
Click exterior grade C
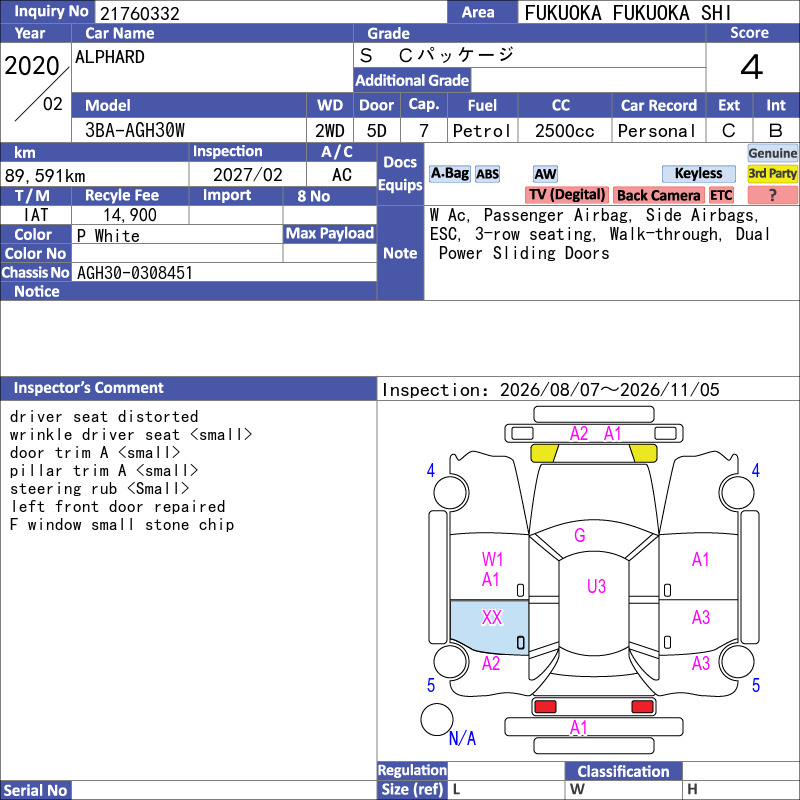(729, 131)
